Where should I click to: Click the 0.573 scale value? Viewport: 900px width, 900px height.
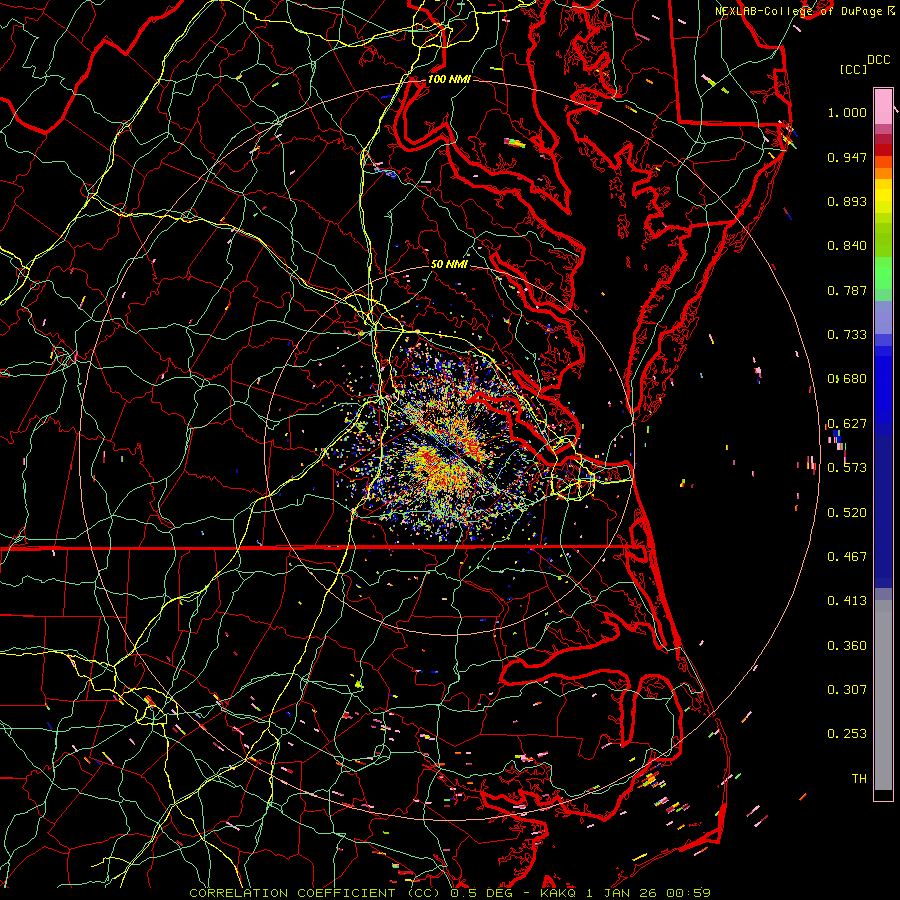tap(847, 468)
